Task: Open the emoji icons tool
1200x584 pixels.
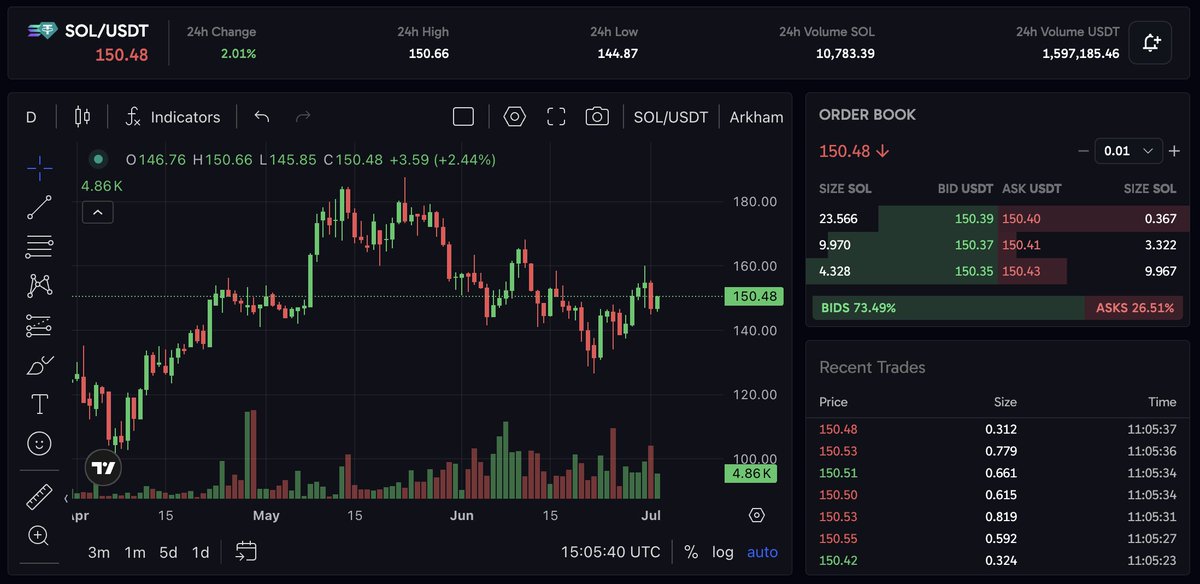Action: click(39, 443)
